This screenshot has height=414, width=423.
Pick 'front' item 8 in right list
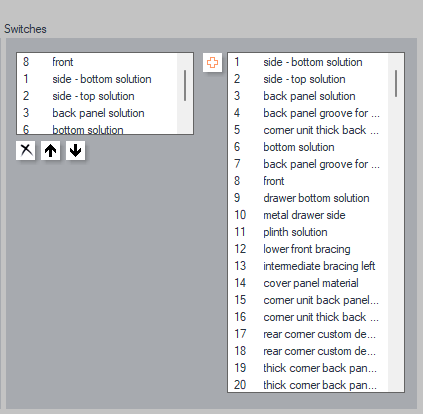pos(308,181)
